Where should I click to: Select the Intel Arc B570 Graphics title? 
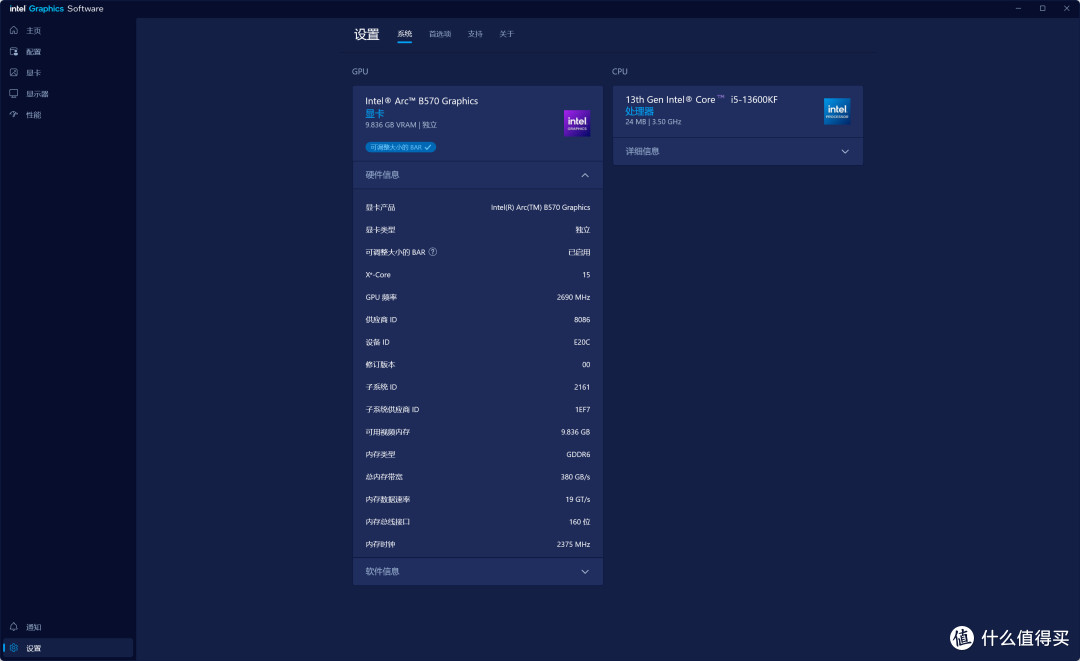pos(422,101)
